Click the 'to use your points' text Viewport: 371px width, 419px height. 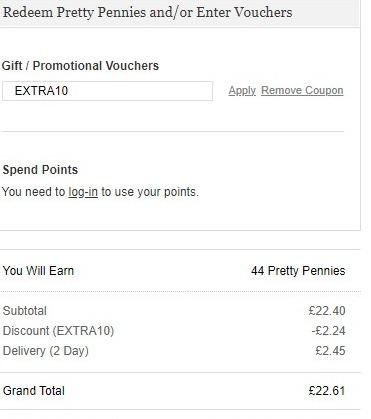click(x=150, y=192)
